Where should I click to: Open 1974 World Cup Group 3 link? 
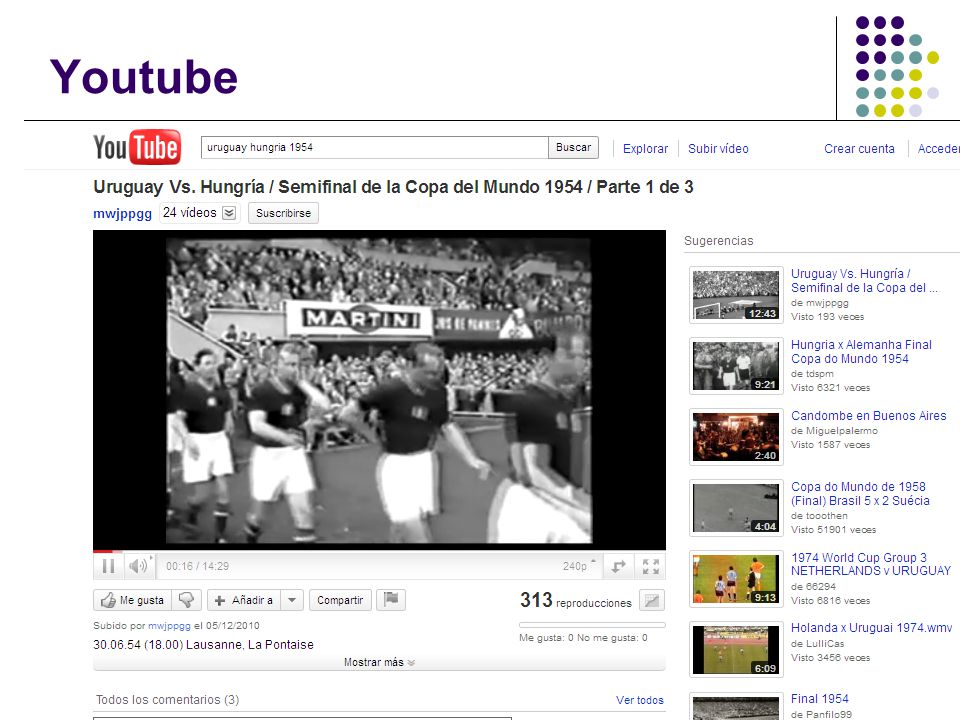871,564
